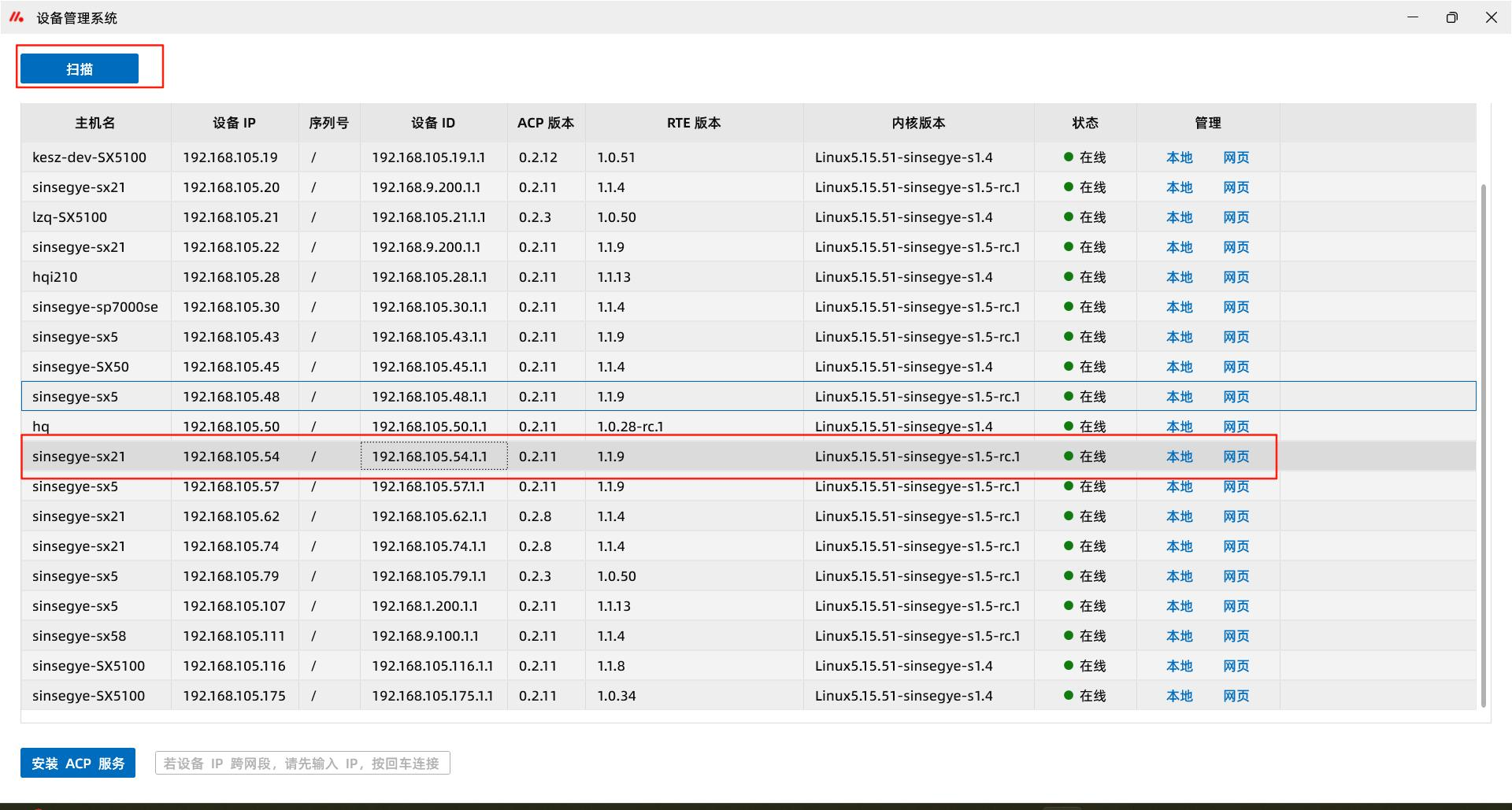Open 网页 for sinsegye-SX50

[1236, 367]
